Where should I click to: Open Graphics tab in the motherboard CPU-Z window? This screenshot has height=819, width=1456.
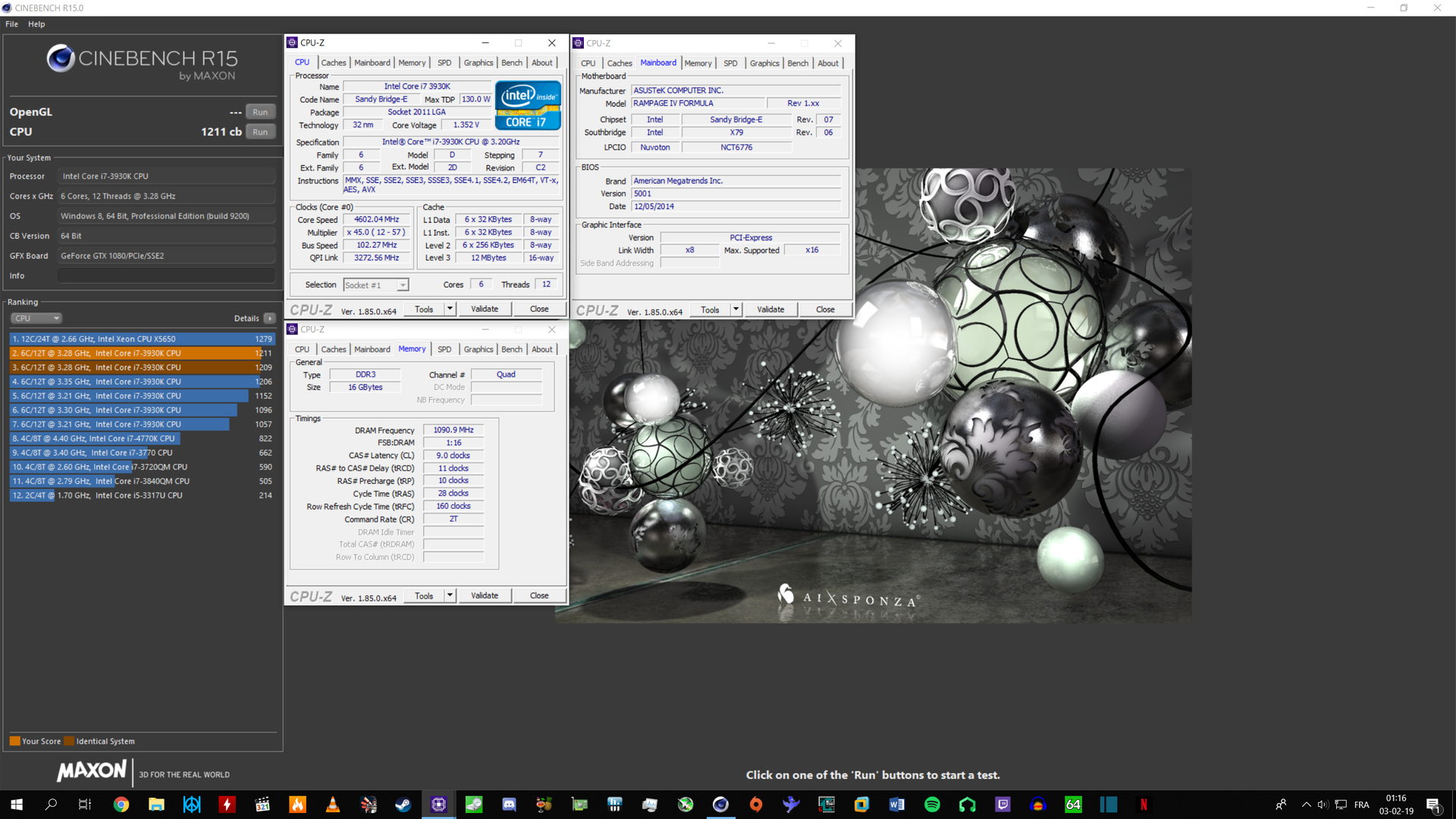pos(764,64)
